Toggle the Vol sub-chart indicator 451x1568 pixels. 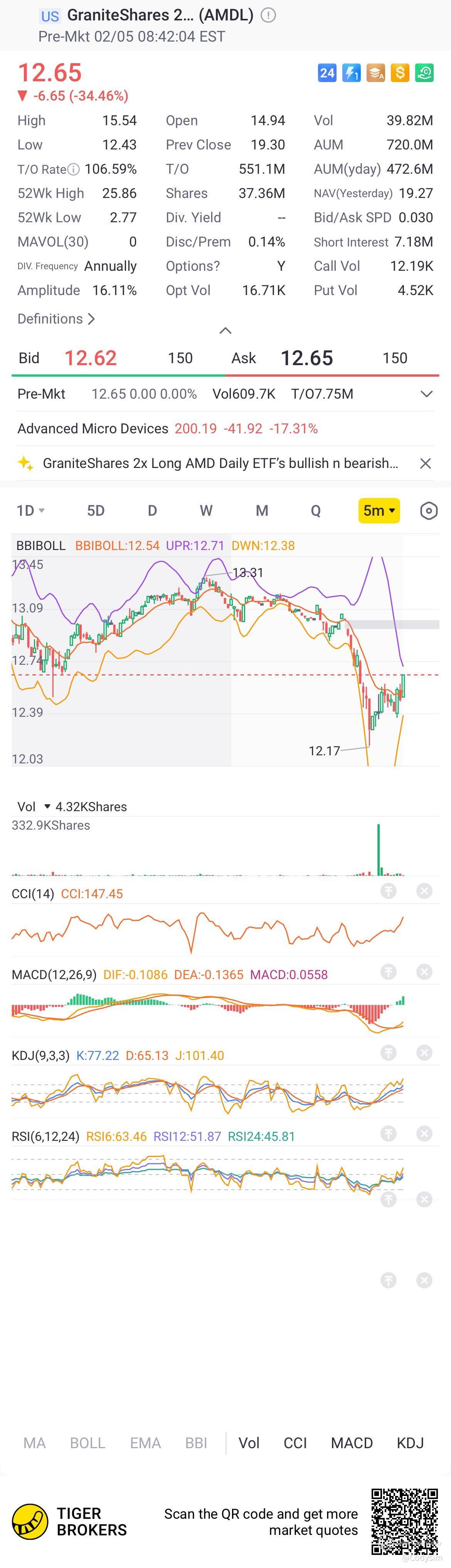(x=249, y=1442)
